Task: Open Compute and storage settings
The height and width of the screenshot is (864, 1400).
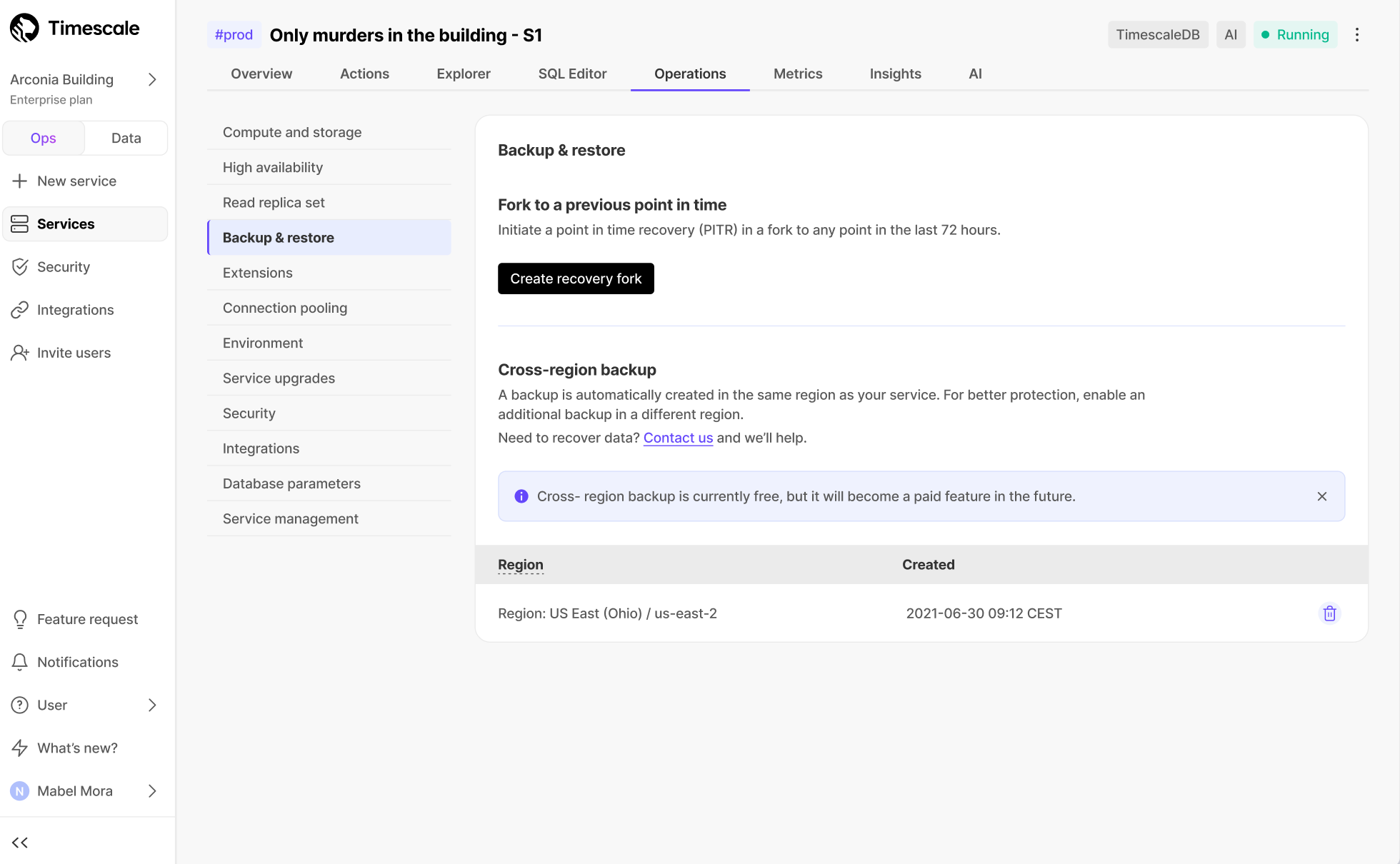Action: 329,132
